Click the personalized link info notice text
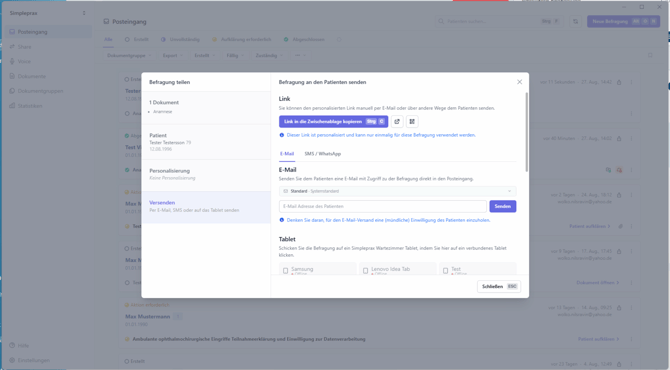Viewport: 670px width, 370px height. pyautogui.click(x=381, y=135)
